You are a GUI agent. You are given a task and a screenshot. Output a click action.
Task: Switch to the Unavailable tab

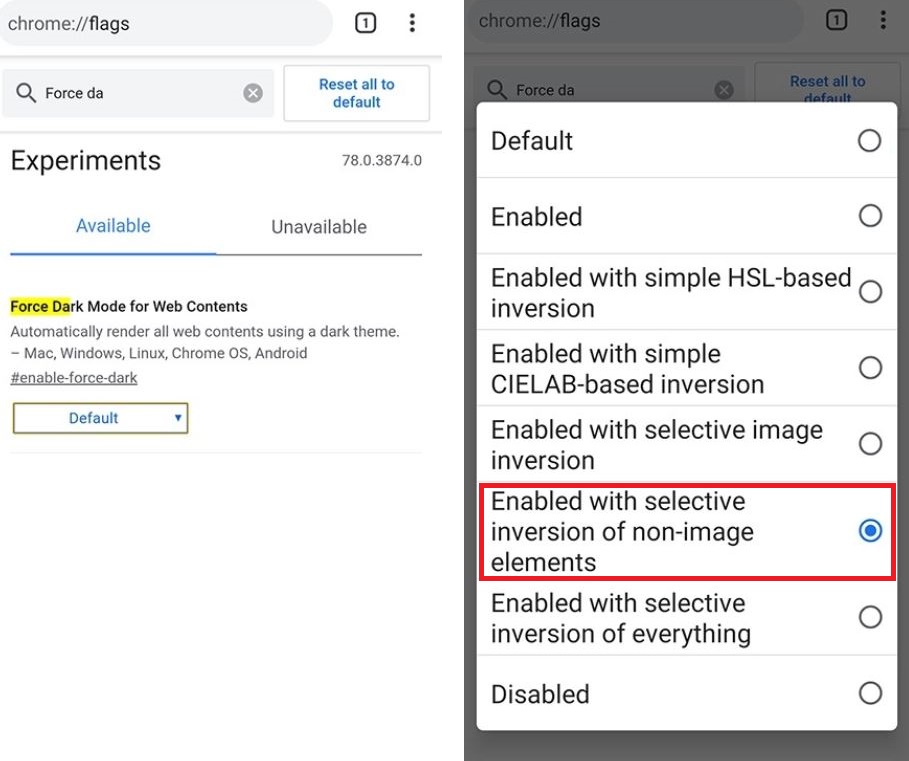[319, 227]
